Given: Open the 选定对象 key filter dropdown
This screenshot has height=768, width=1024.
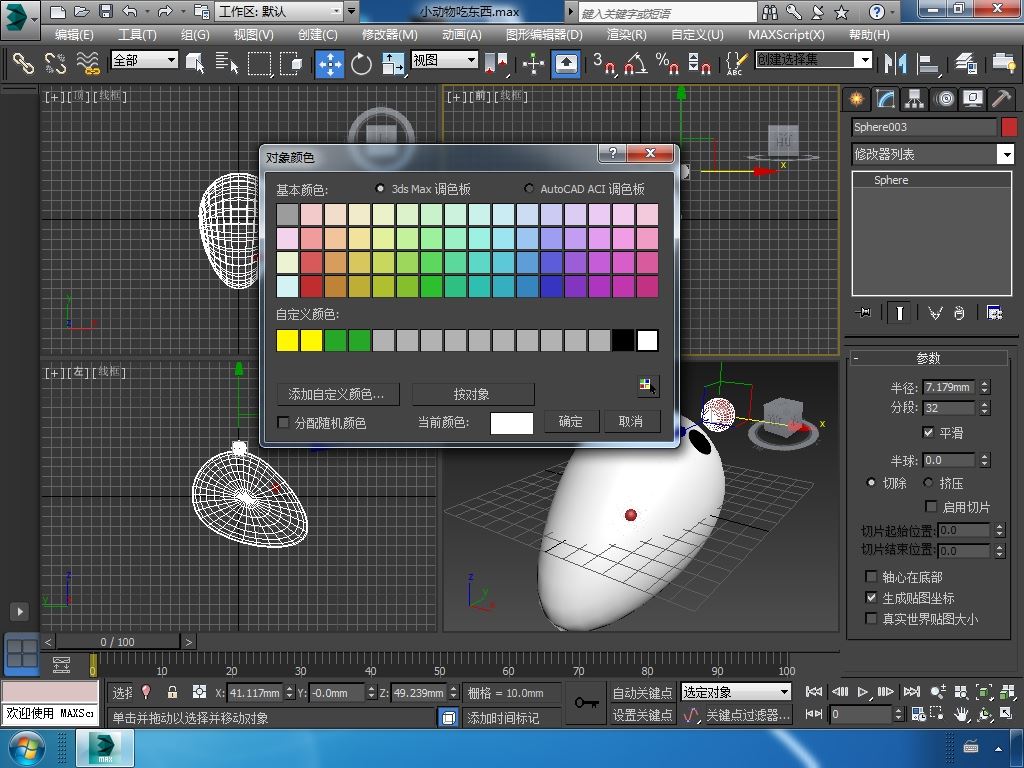Looking at the screenshot, I should coord(736,692).
